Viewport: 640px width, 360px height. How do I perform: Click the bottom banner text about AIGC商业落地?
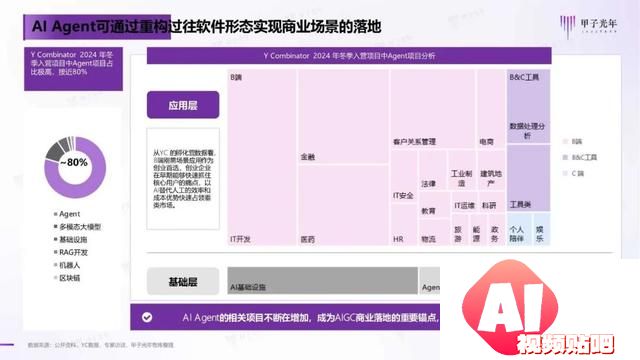[x=310, y=317]
